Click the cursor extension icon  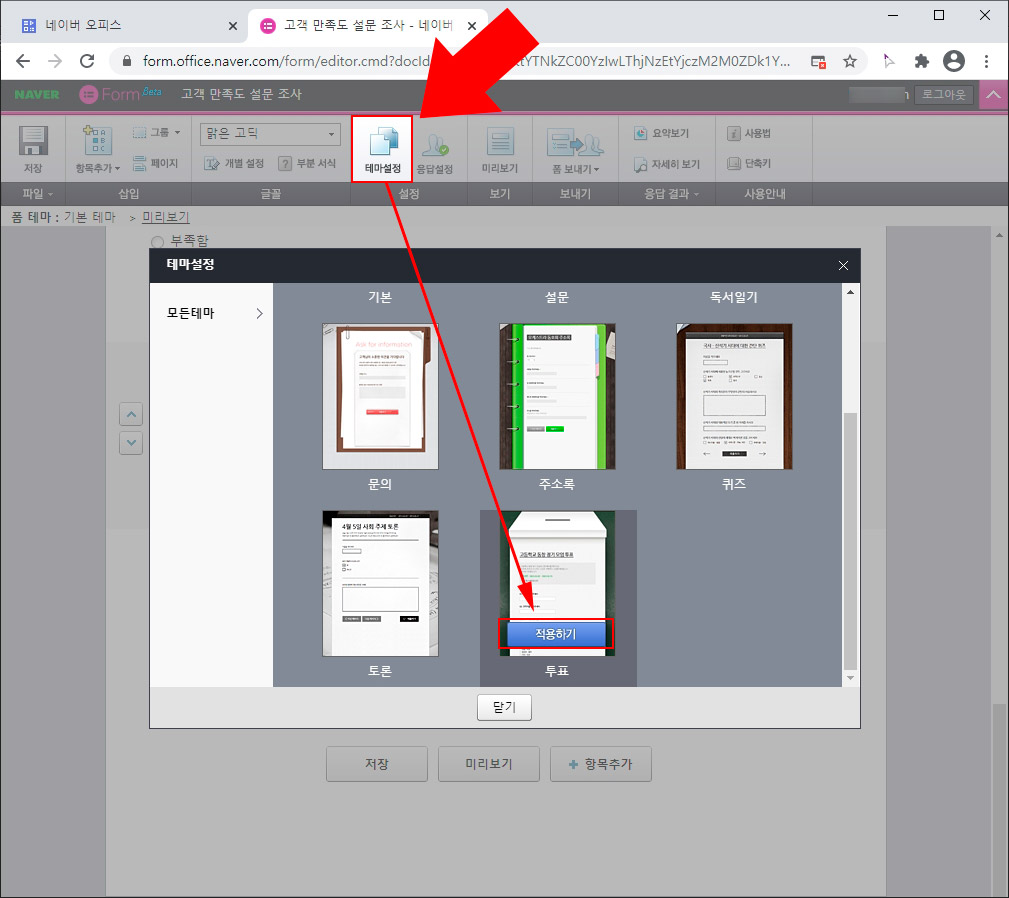tap(889, 61)
